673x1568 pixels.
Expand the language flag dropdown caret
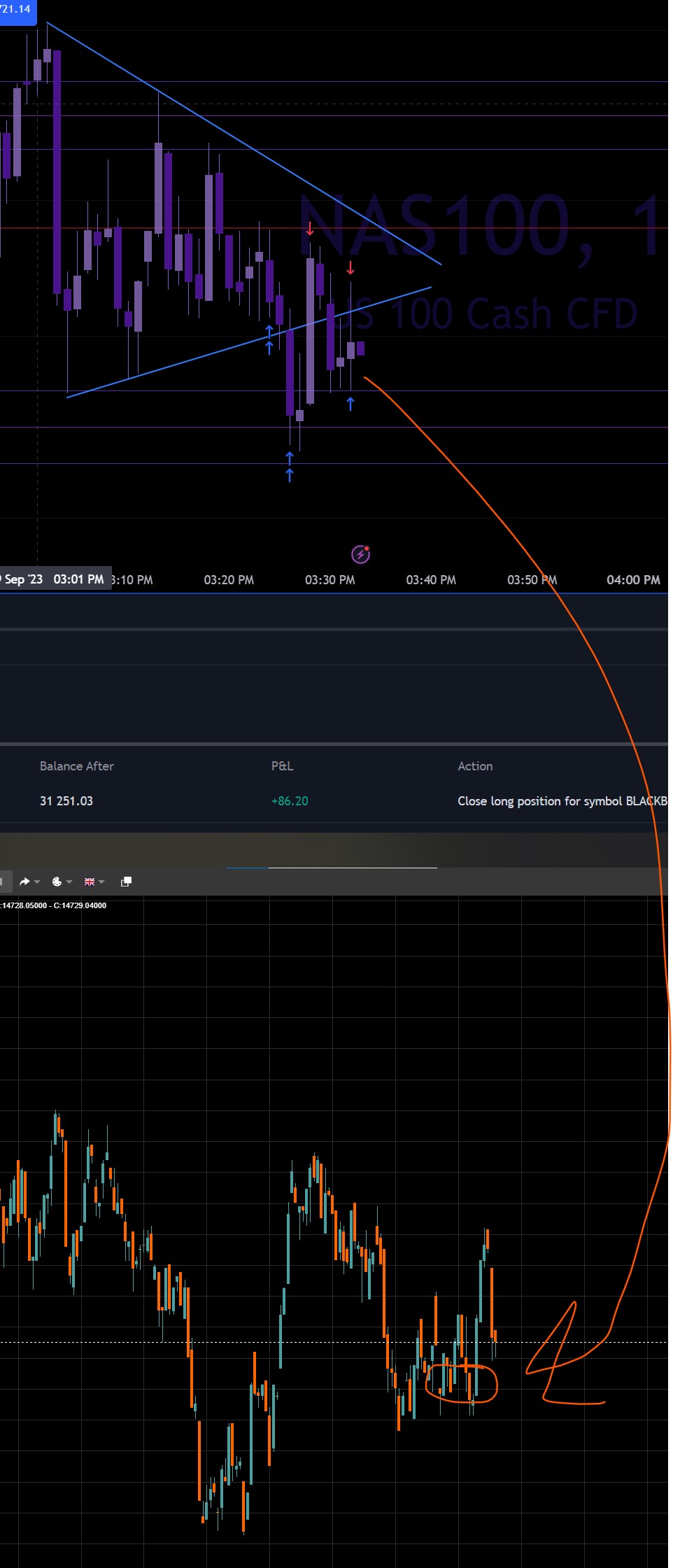coord(101,882)
